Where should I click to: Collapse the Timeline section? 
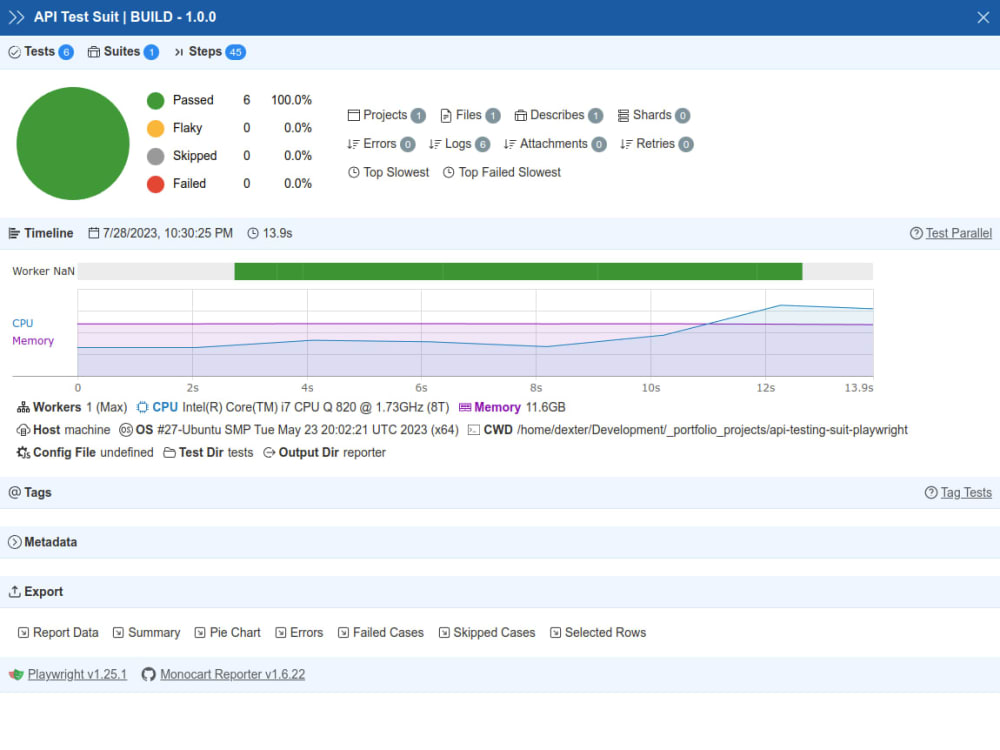pyautogui.click(x=40, y=232)
